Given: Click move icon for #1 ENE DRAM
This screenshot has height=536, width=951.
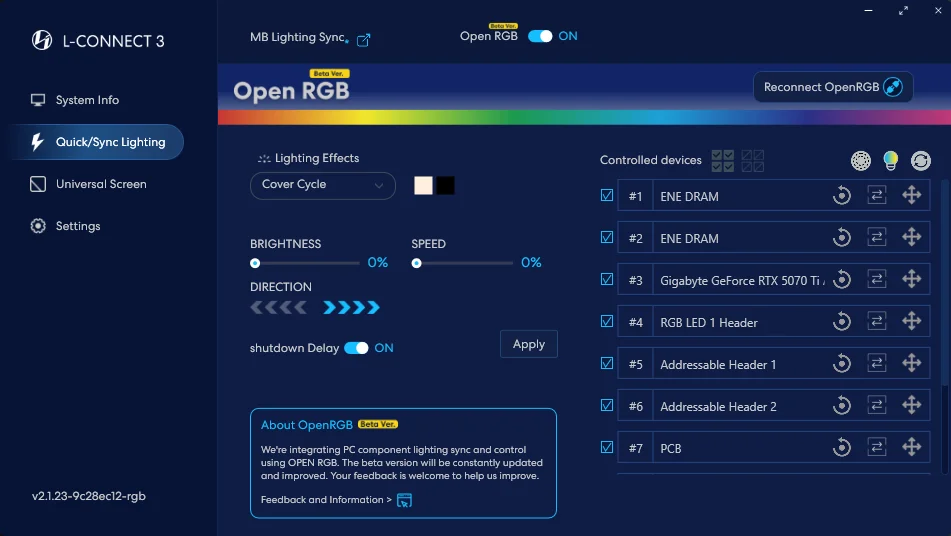Looking at the screenshot, I should click(912, 195).
